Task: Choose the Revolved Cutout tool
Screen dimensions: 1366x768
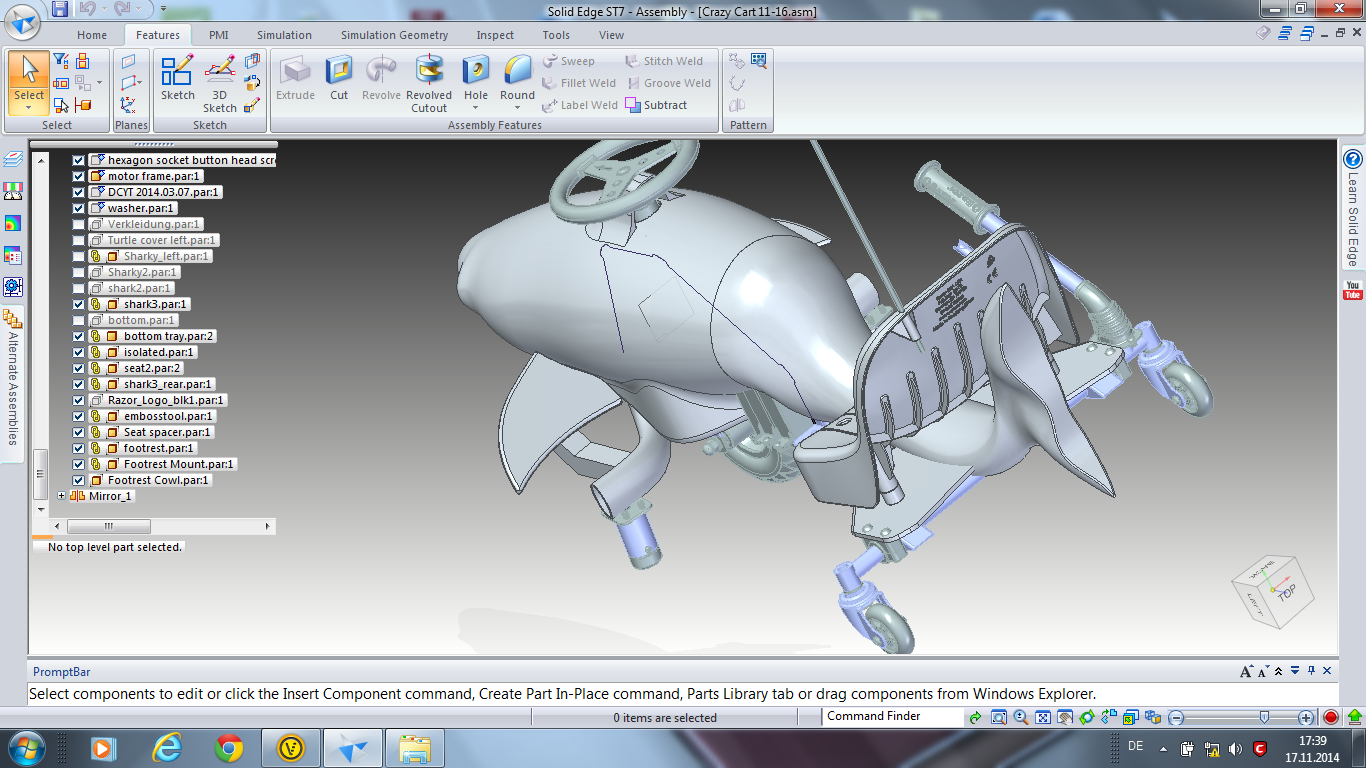Action: (x=429, y=84)
